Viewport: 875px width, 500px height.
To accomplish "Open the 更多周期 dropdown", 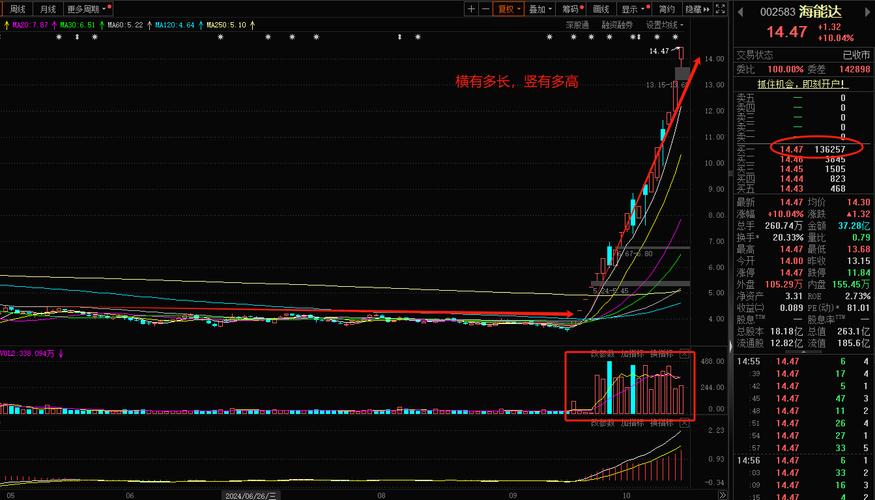I will point(83,9).
